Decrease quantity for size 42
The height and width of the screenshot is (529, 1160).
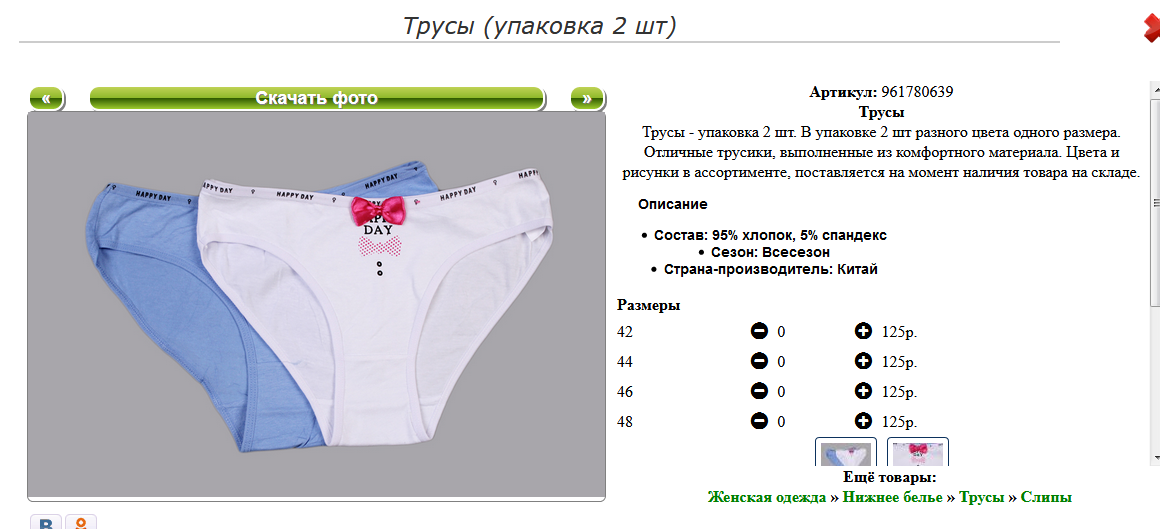coord(759,331)
